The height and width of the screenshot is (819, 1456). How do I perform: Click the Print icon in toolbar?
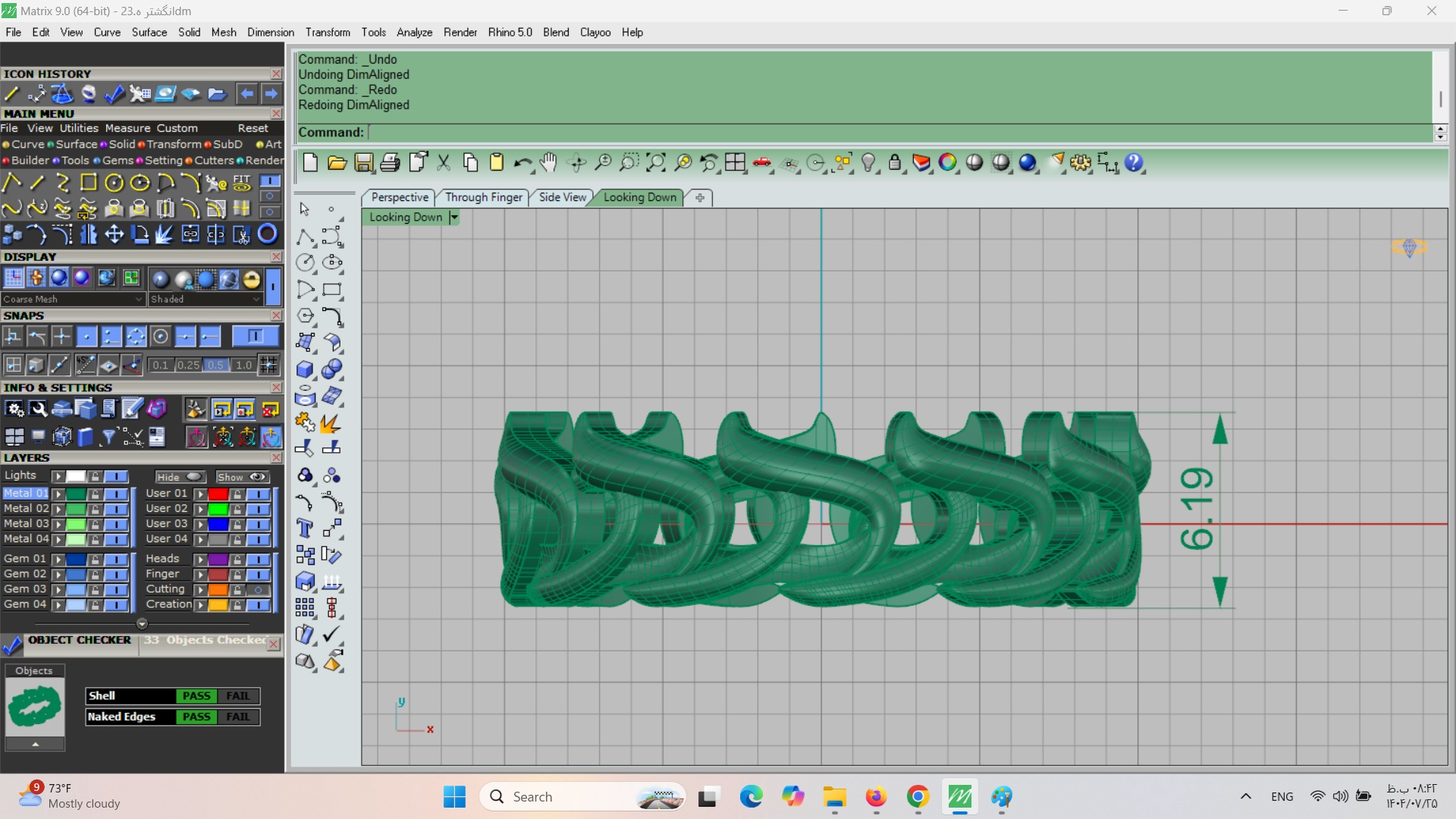390,162
